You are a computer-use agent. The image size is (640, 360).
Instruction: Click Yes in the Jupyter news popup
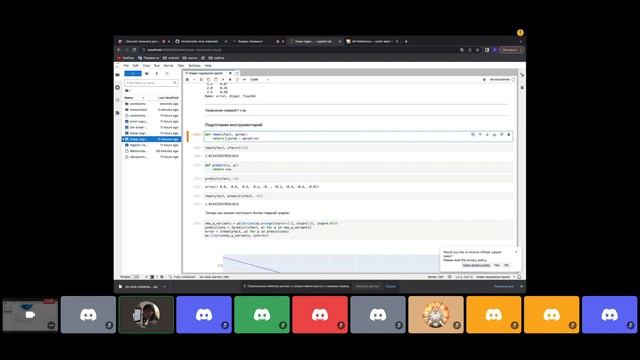(x=497, y=265)
